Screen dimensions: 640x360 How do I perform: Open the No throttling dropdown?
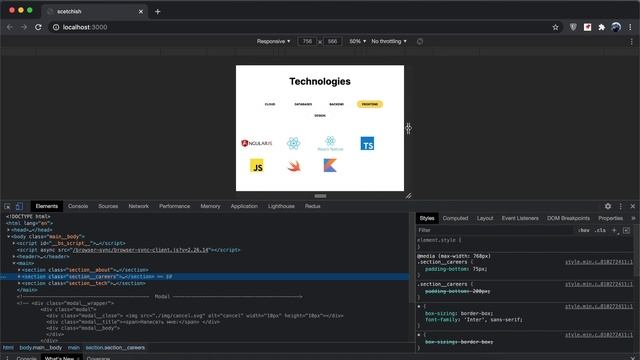point(389,41)
